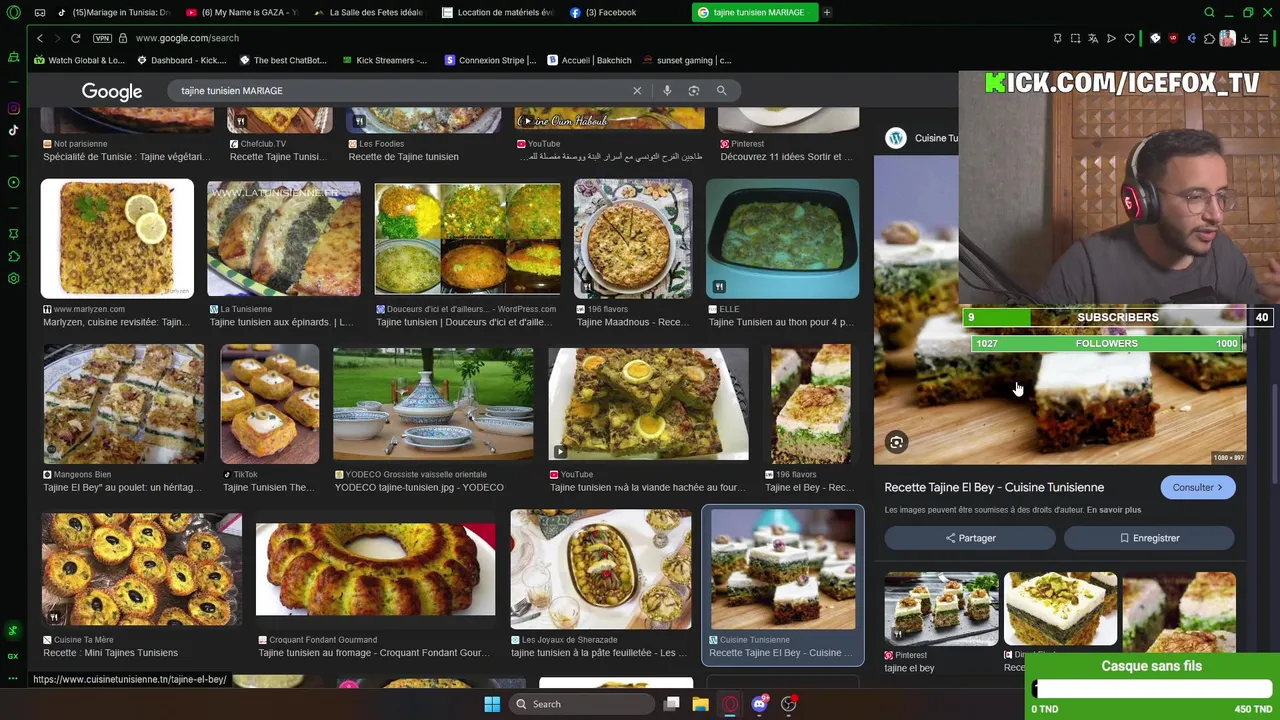Screen dimensions: 1280x720
Task: Open TikTok in the Opera sidebar
Action: [13, 130]
